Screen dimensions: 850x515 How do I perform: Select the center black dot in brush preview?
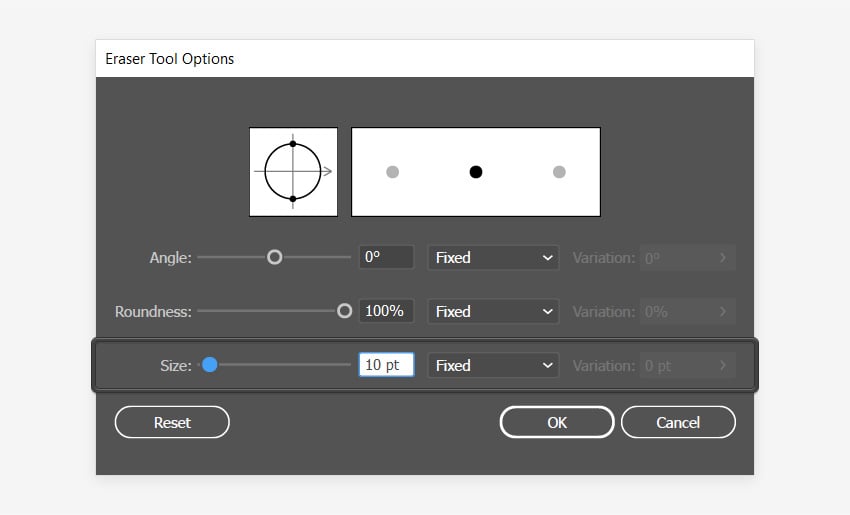pyautogui.click(x=476, y=172)
